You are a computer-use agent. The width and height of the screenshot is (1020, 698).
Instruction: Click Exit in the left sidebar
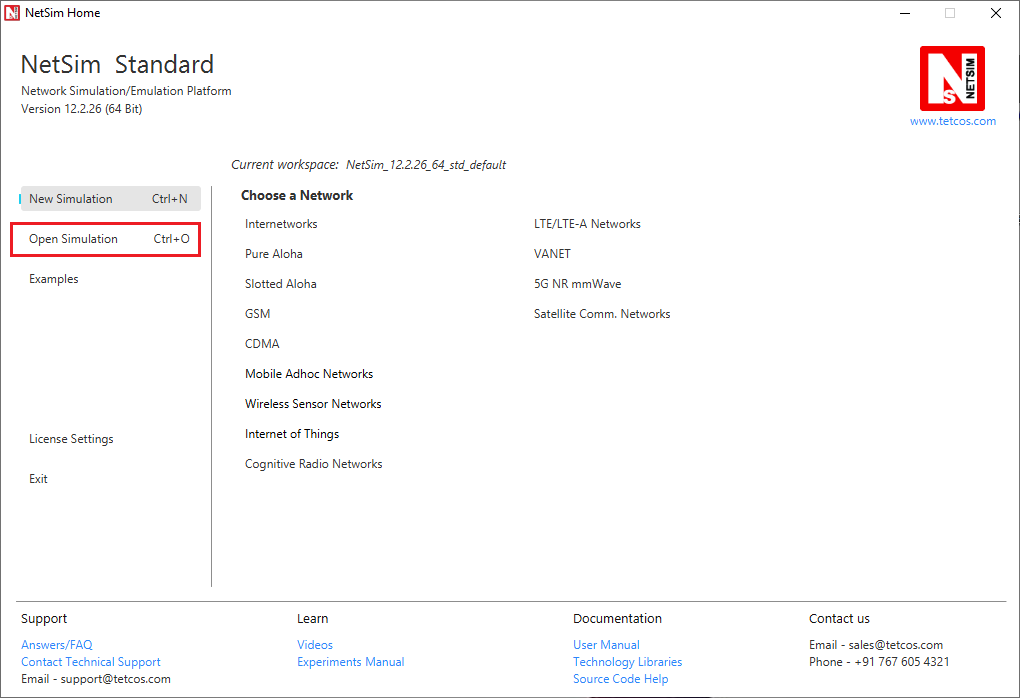(x=38, y=479)
